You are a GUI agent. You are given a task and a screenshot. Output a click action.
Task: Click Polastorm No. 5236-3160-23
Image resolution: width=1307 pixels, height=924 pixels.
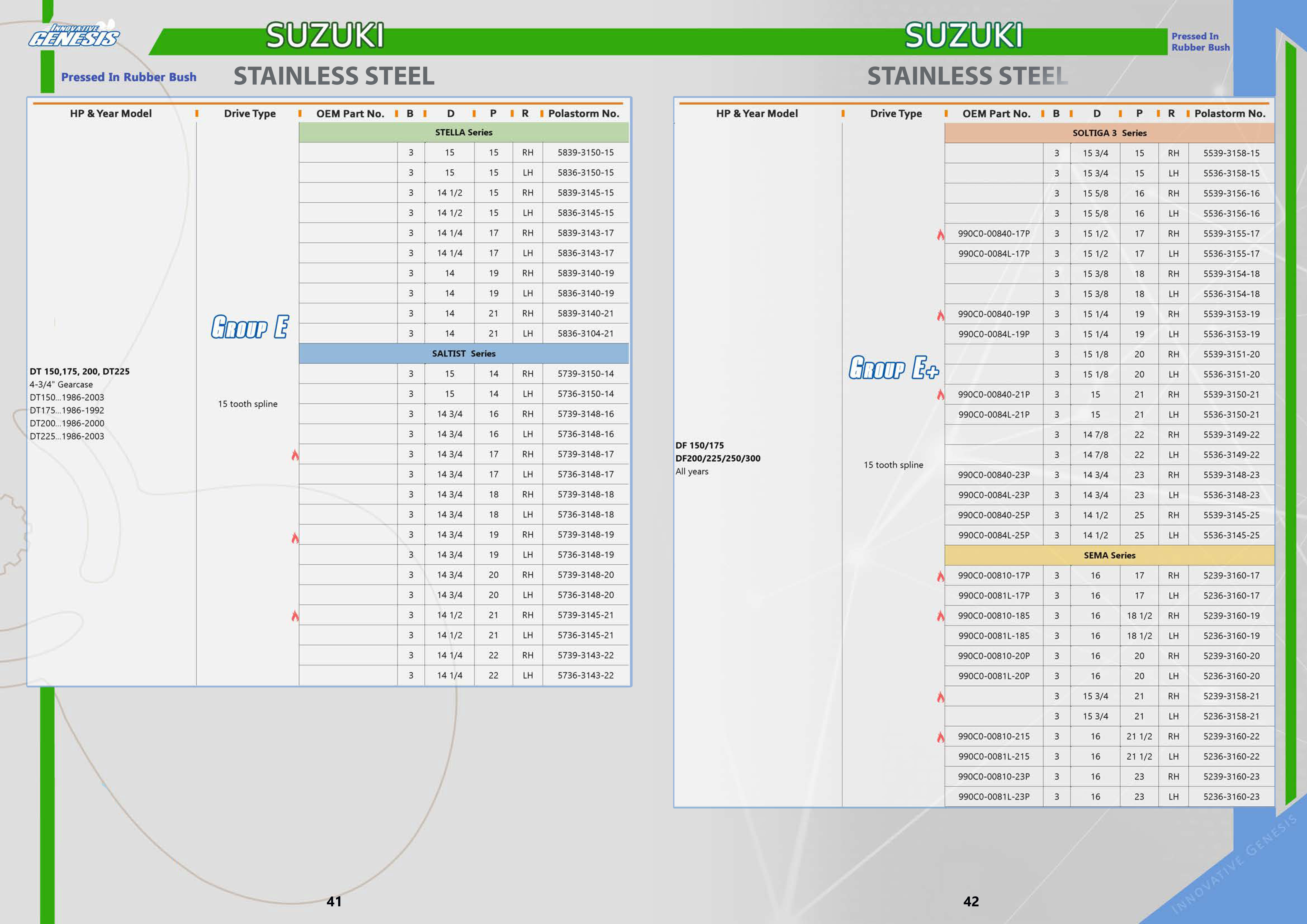point(1231,797)
